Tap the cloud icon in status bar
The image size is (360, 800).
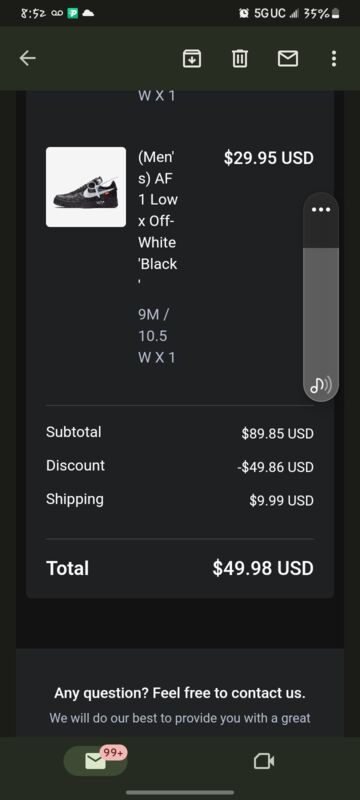click(x=88, y=14)
